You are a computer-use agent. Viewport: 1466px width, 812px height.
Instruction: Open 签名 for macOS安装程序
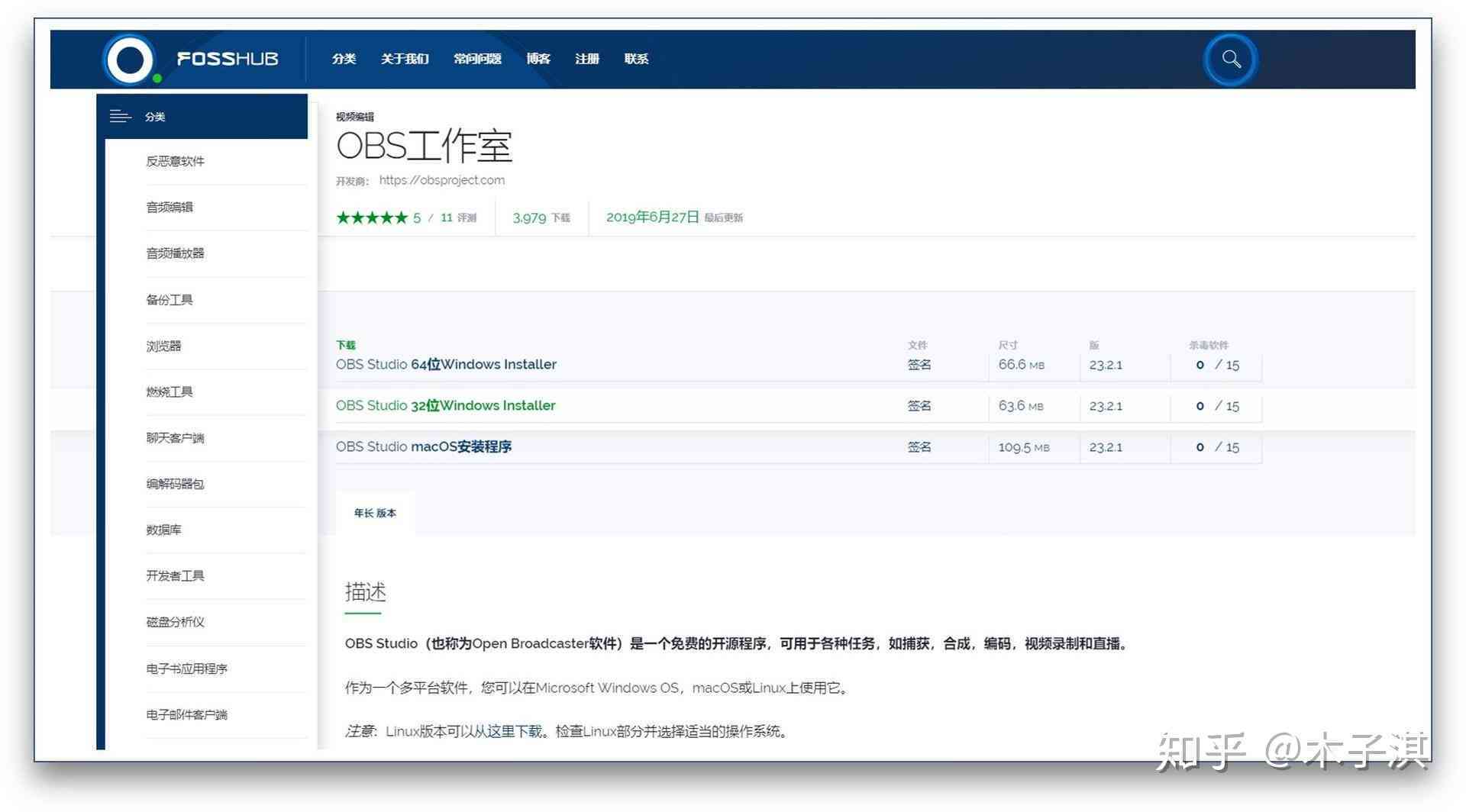[x=919, y=447]
